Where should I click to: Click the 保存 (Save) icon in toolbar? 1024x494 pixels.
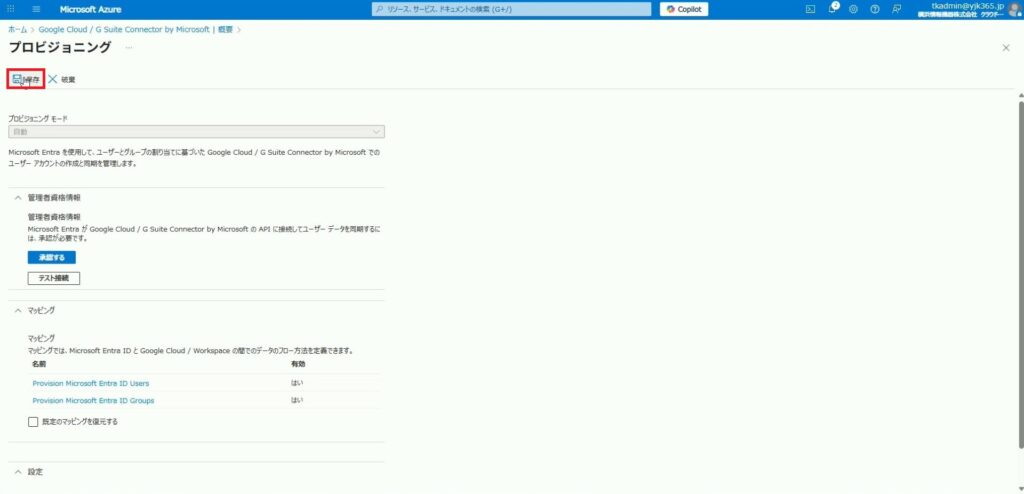[x=18, y=79]
